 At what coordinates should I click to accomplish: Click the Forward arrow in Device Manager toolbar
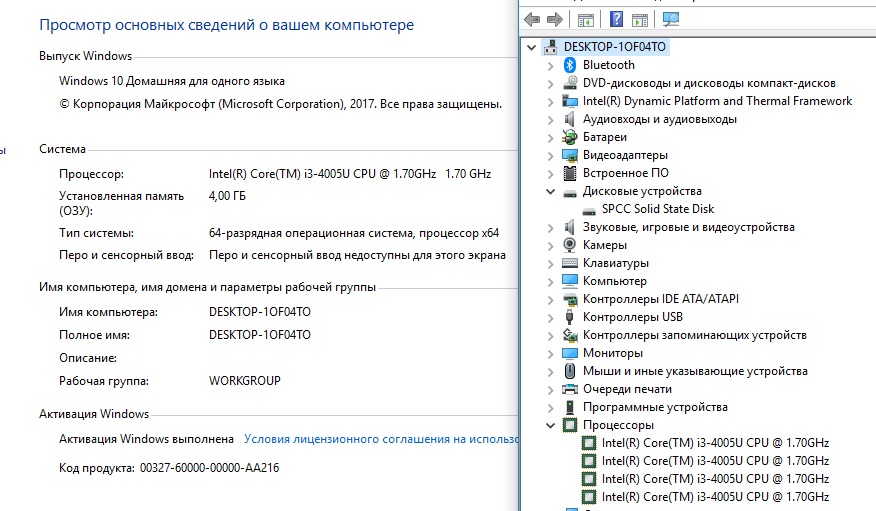click(x=553, y=19)
